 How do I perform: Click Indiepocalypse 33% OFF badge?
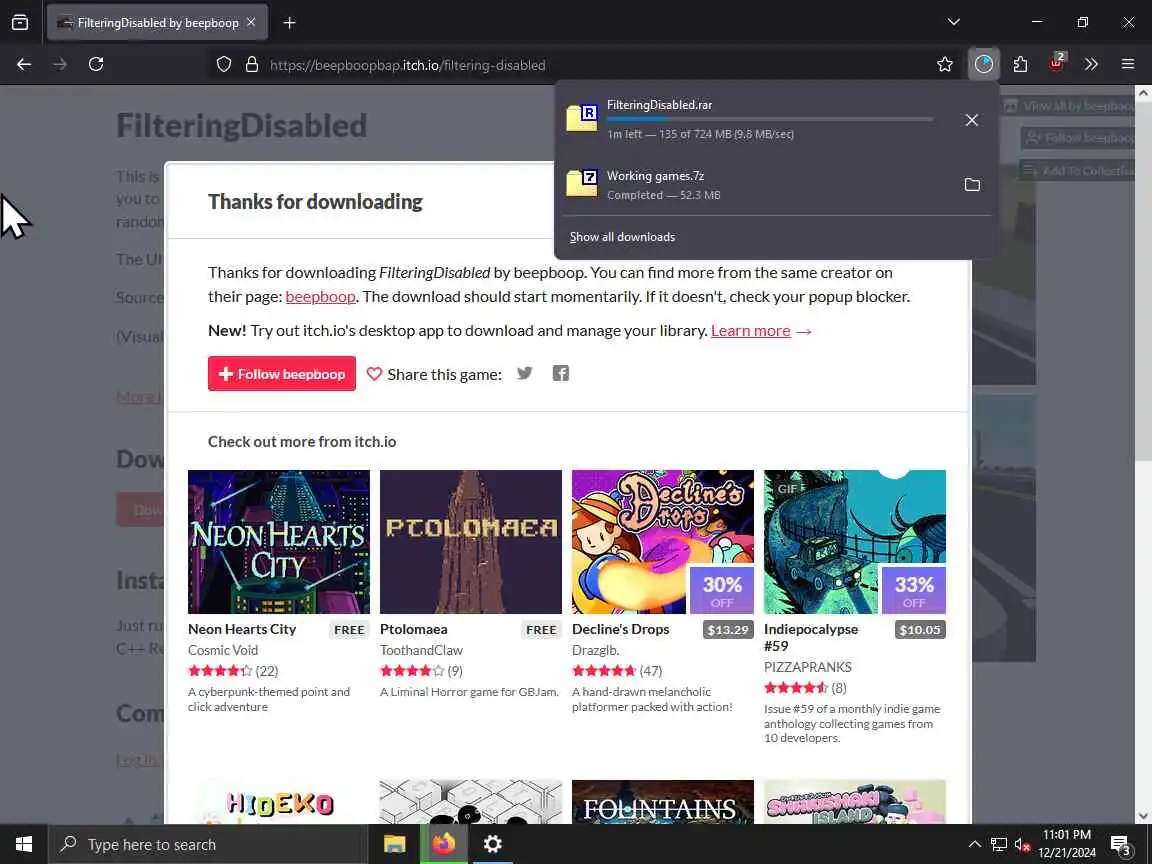[x=913, y=590]
